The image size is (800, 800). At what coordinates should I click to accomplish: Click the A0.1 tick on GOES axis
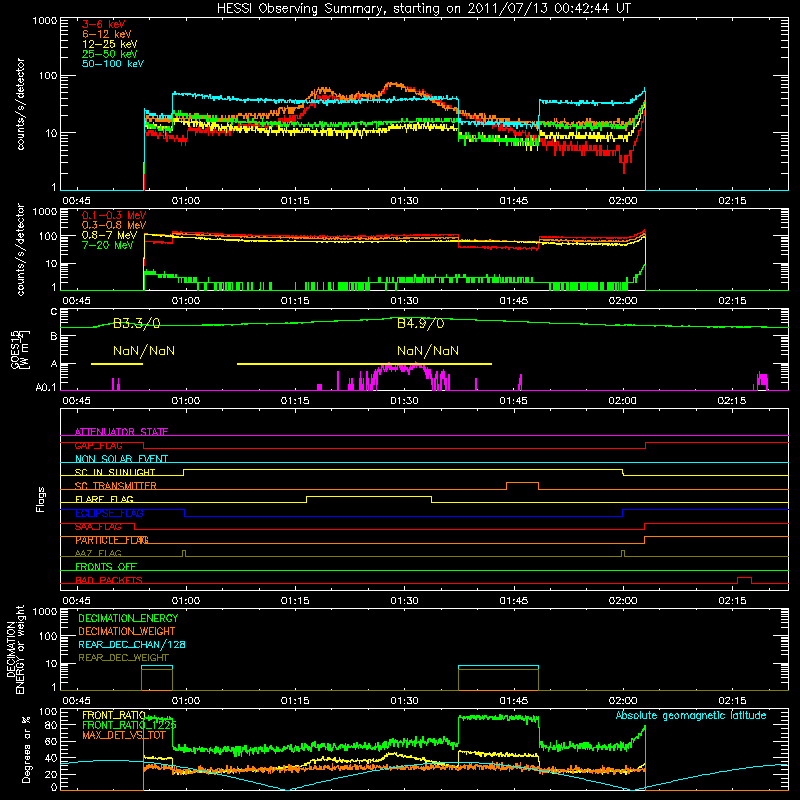(x=45, y=387)
